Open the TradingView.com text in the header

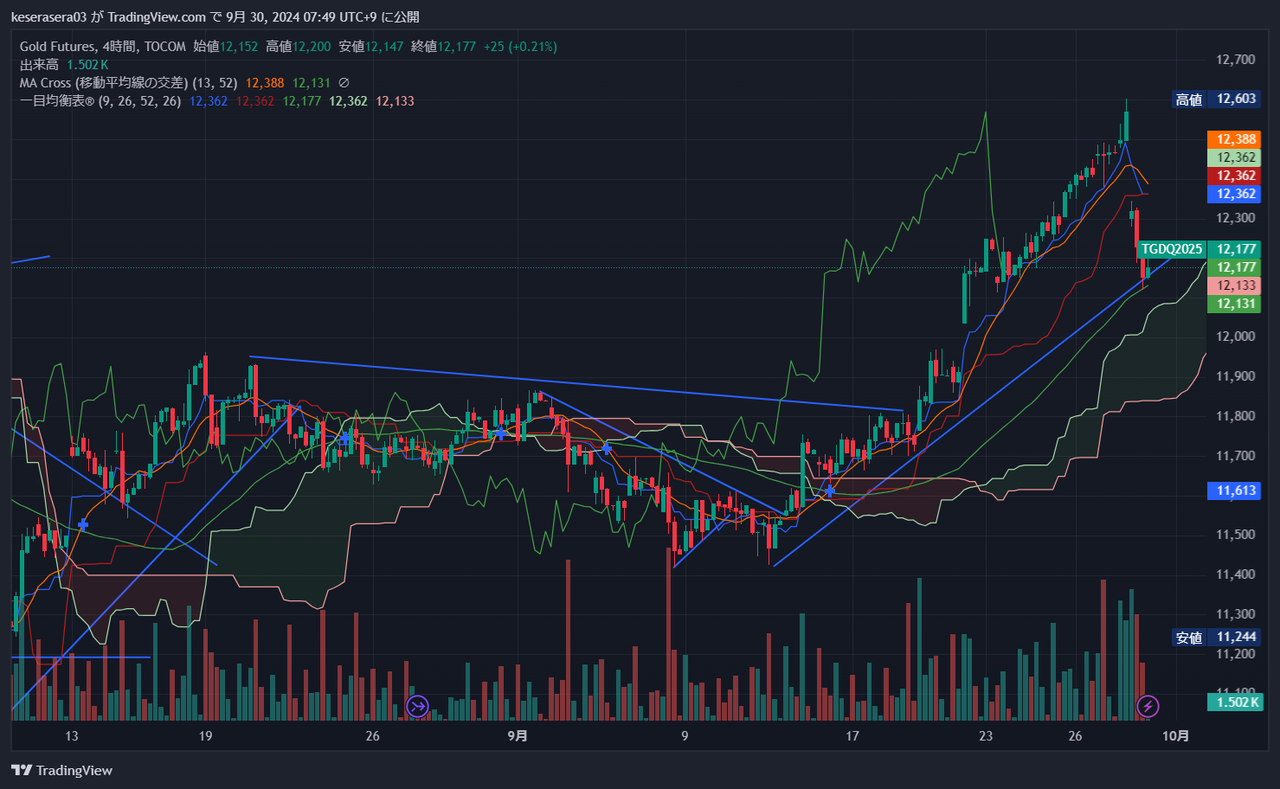point(159,17)
